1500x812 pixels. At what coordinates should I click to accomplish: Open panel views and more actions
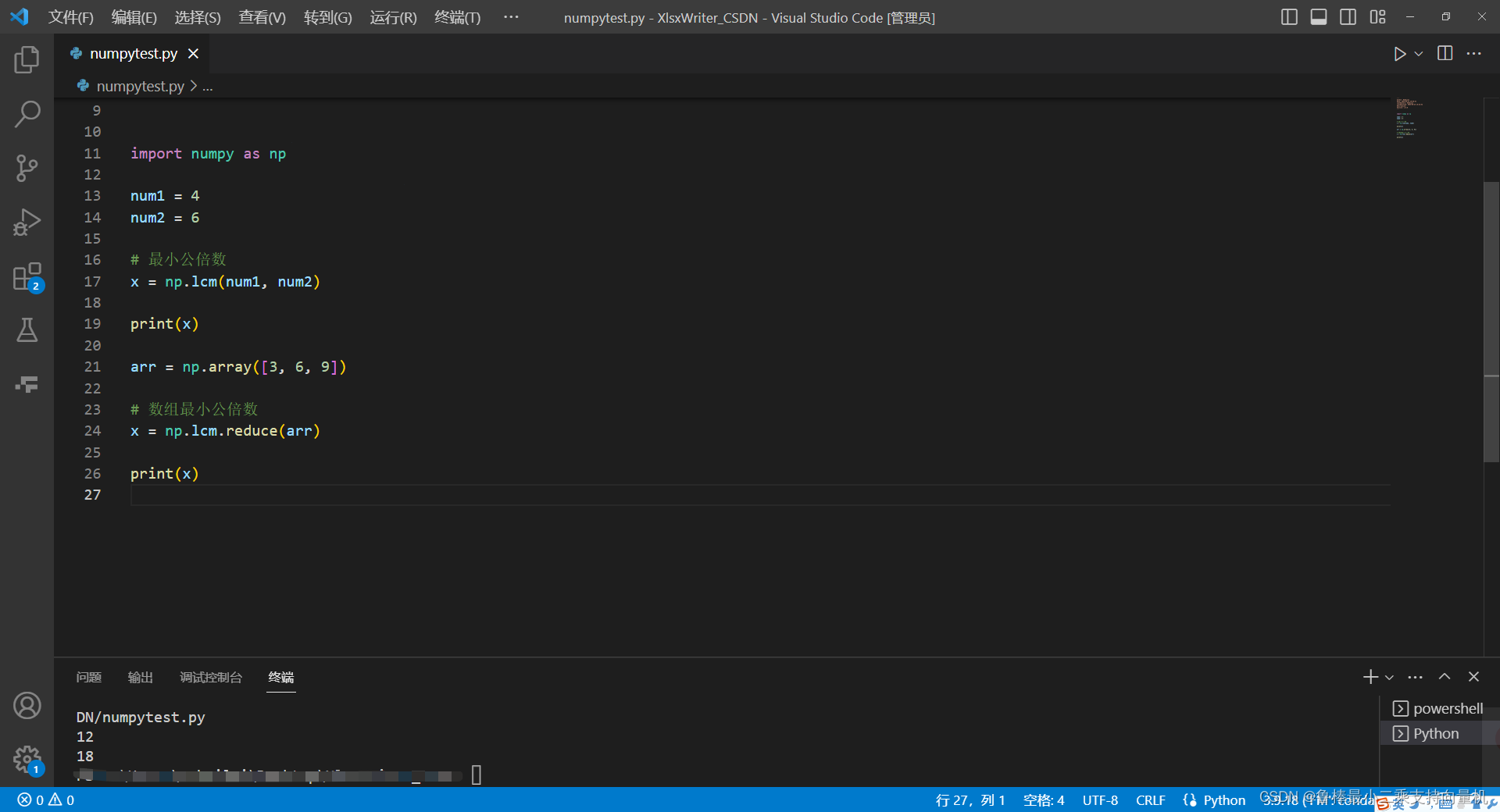(x=1416, y=677)
